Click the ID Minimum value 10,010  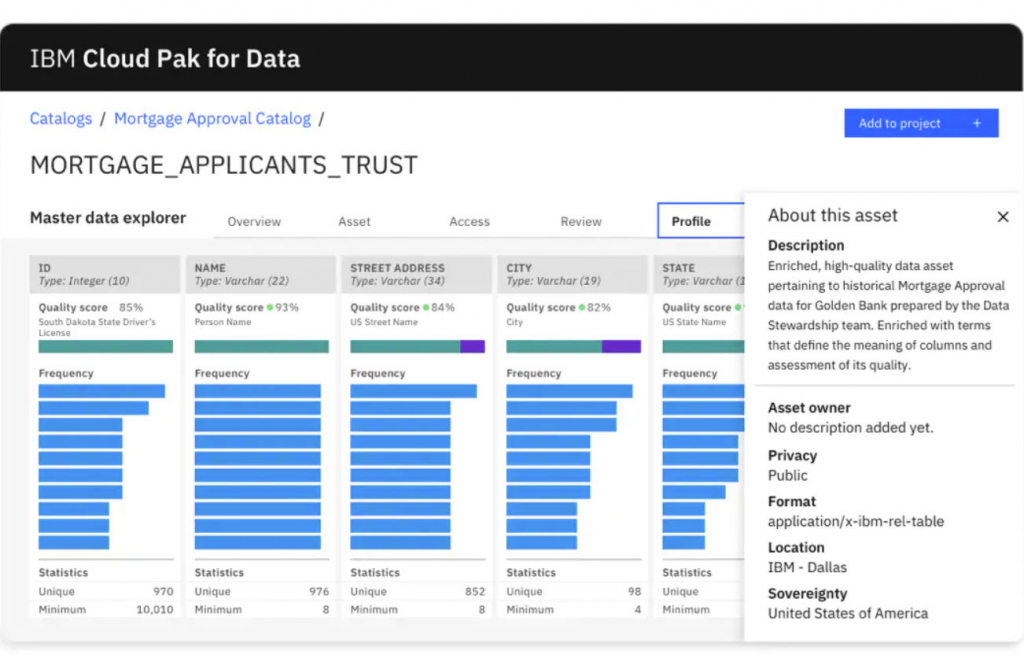pyautogui.click(x=155, y=610)
